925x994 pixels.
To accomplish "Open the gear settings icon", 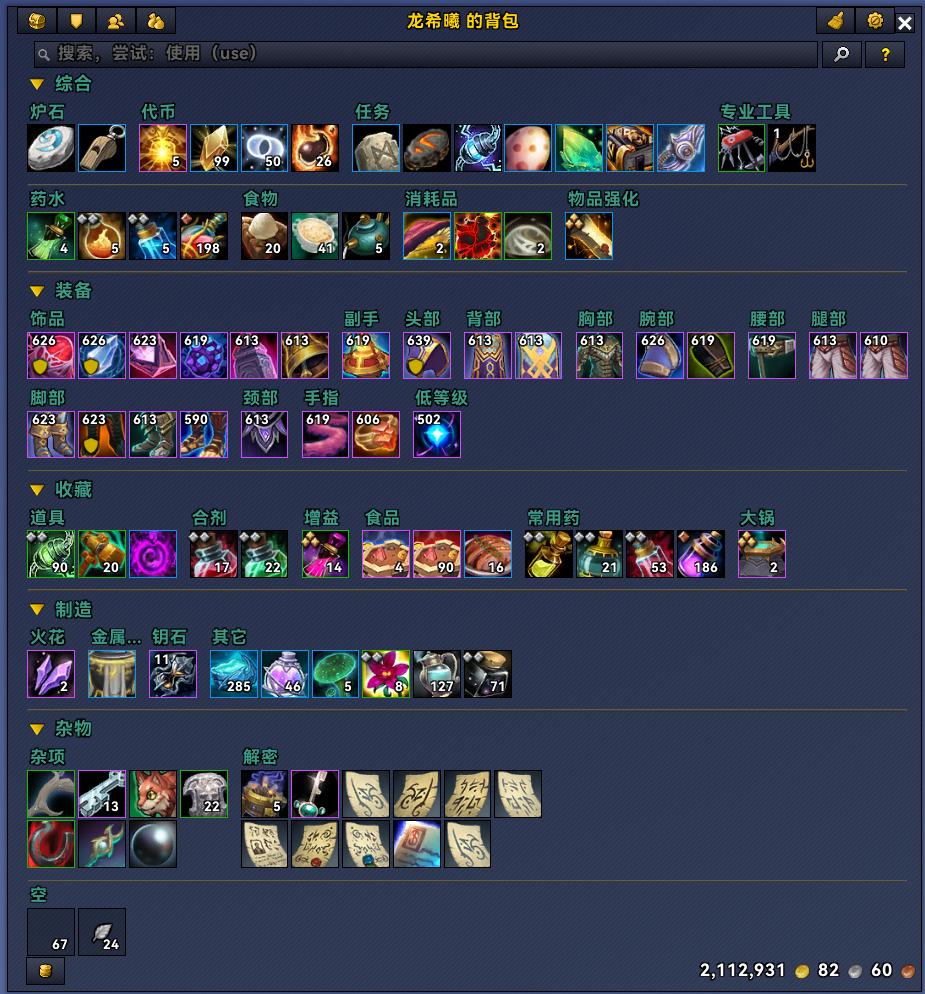I will (875, 22).
